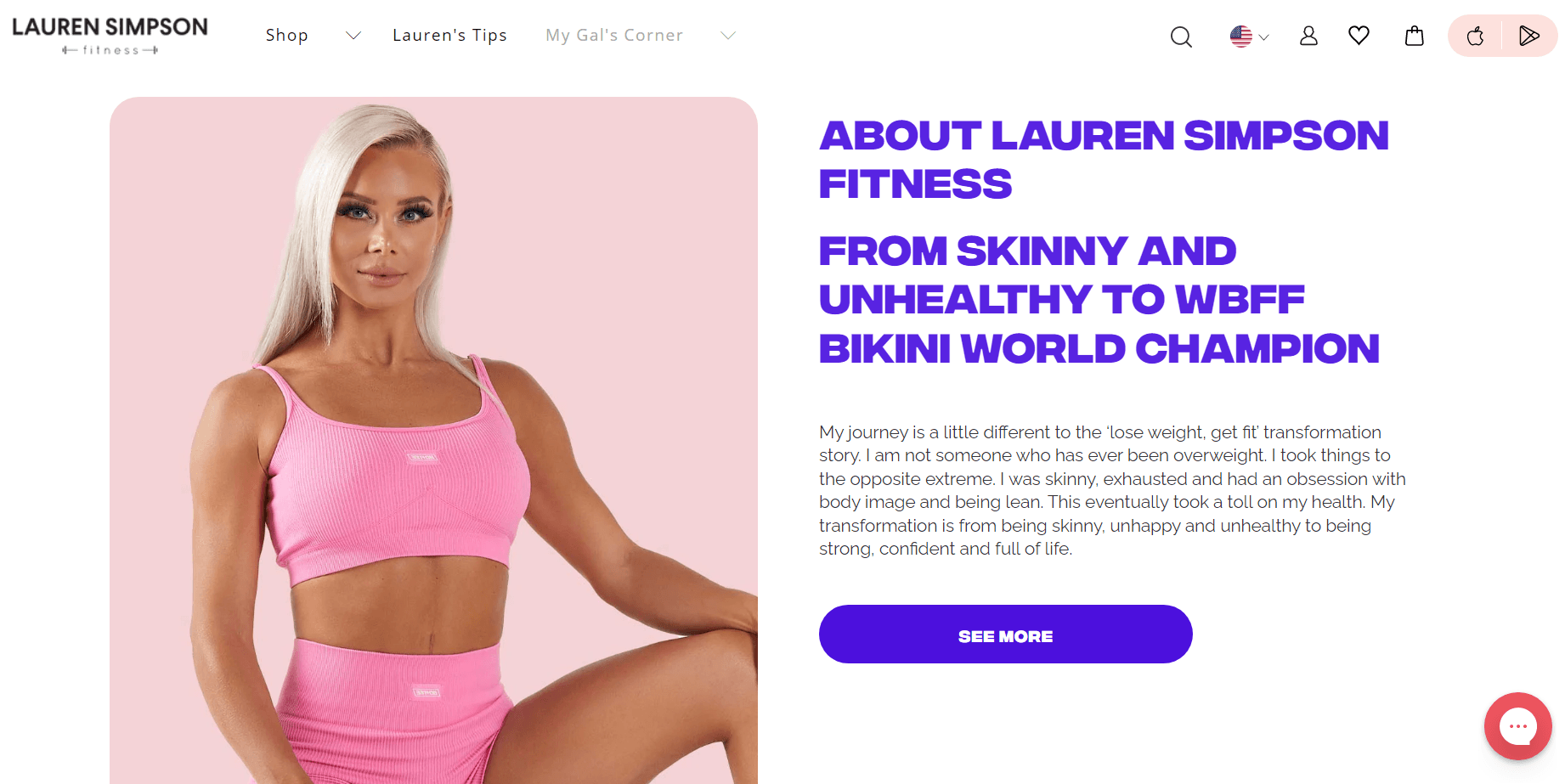Click the About Lauren Simpson Fitness heading
The height and width of the screenshot is (784, 1565).
(1104, 160)
